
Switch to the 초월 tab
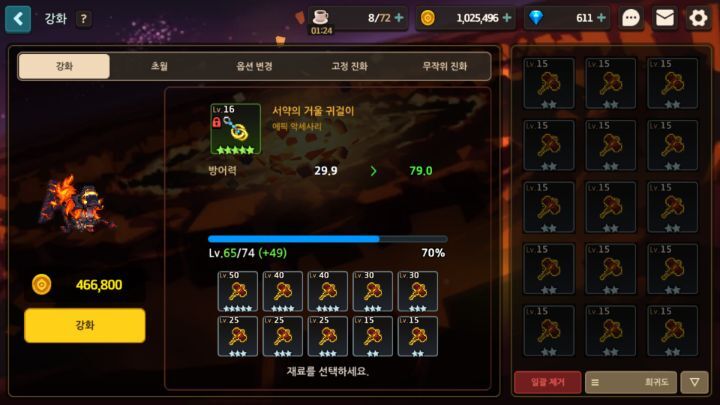click(x=159, y=66)
